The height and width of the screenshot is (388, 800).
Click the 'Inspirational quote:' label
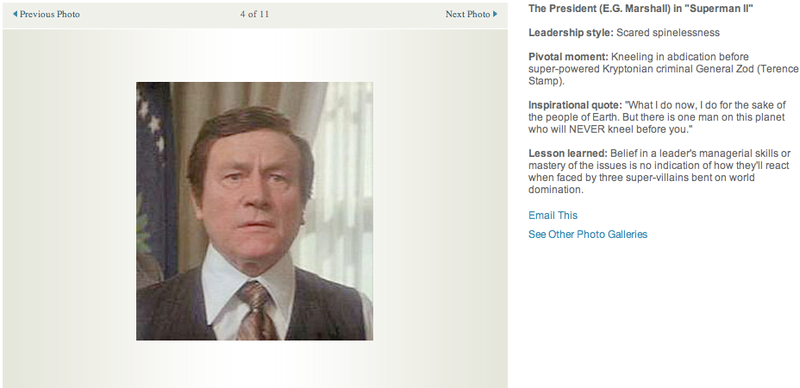[x=575, y=105]
